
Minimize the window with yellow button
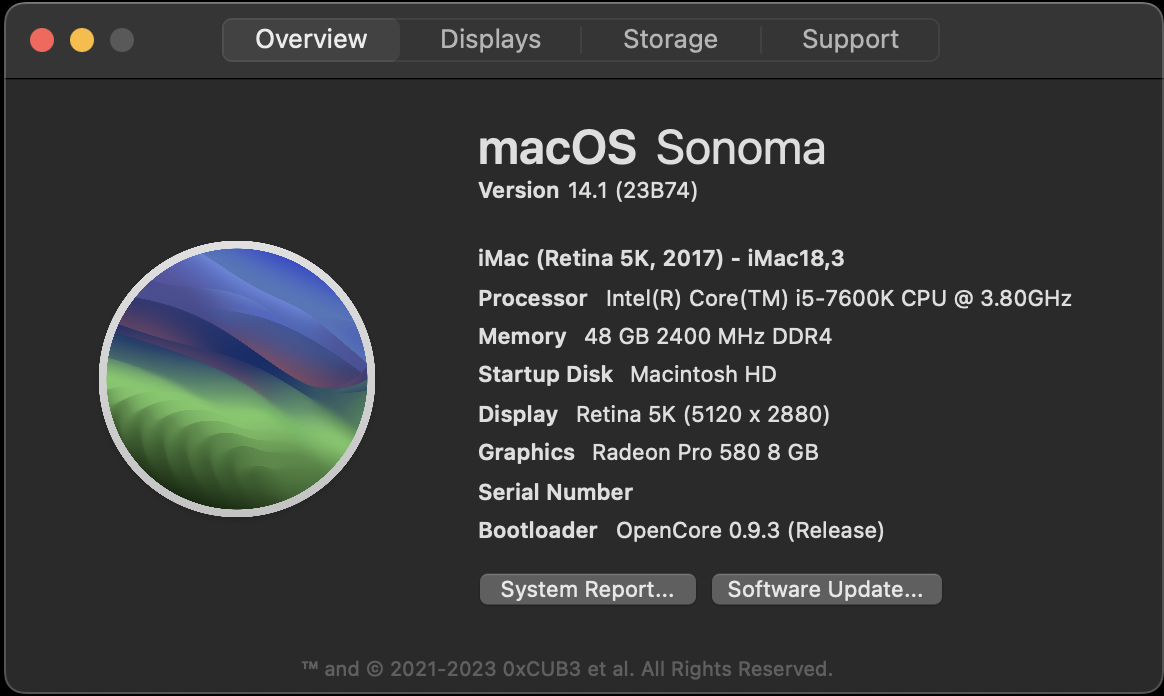82,40
